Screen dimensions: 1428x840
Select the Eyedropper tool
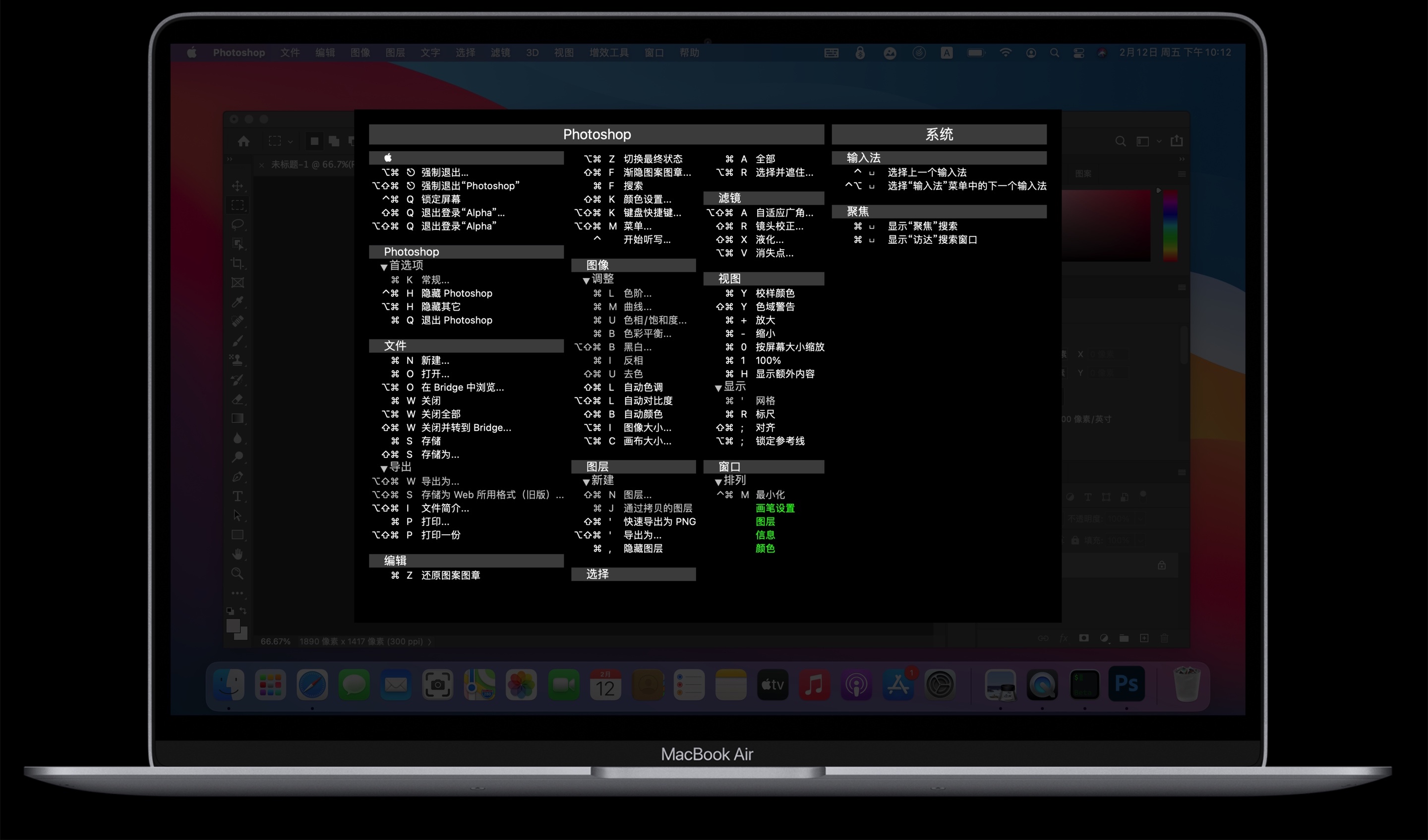click(238, 302)
